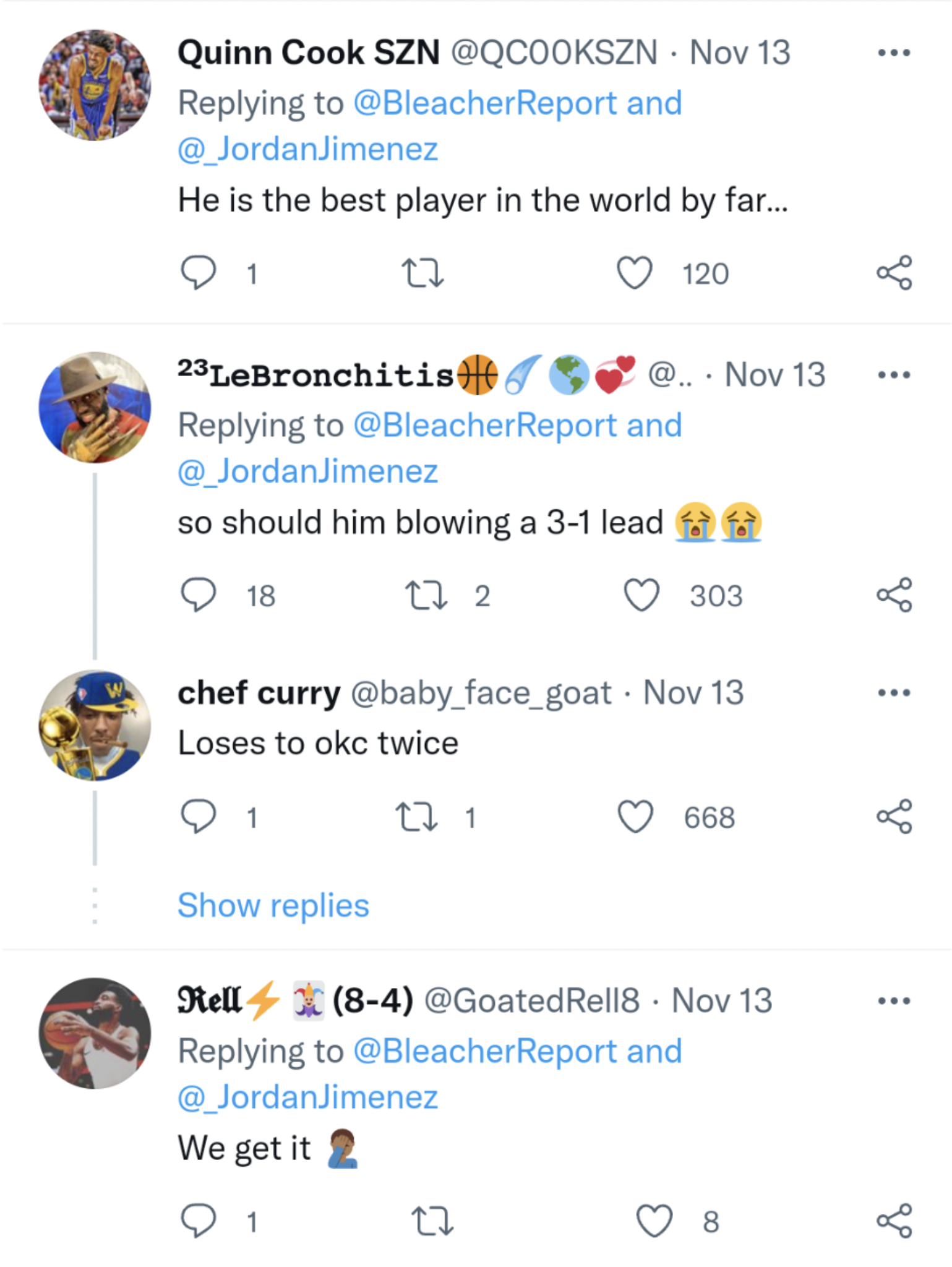This screenshot has width=952, height=1267.
Task: Share LeBronchitis's 3-1 lead tweet
Action: (894, 595)
